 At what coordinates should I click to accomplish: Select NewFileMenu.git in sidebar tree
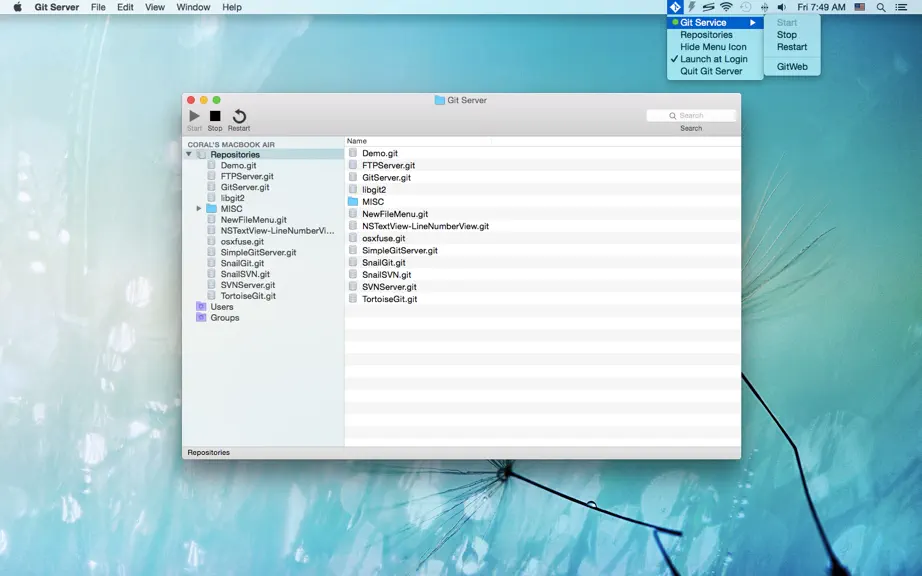[253, 220]
